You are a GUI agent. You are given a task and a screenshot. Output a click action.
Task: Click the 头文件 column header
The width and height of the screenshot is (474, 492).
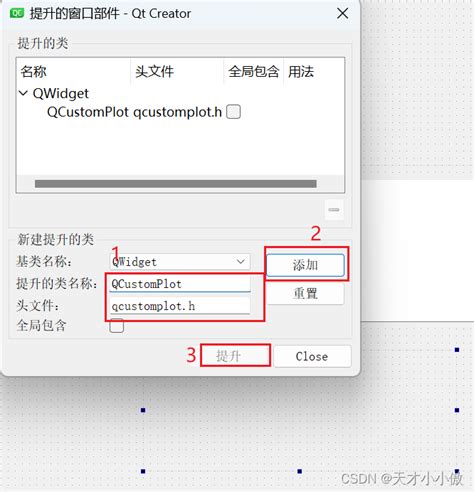[177, 71]
